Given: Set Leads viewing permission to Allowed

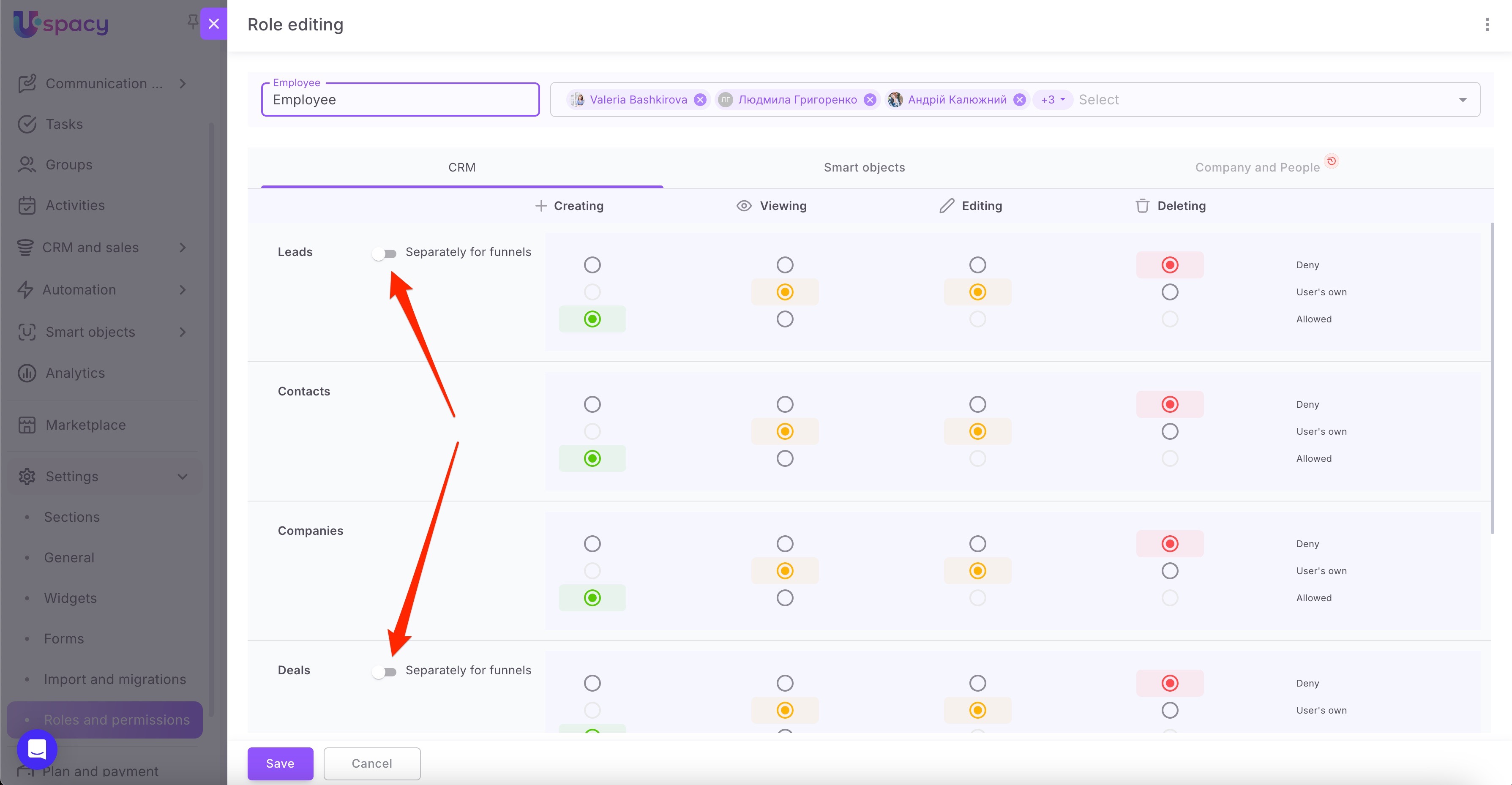Looking at the screenshot, I should click(784, 319).
